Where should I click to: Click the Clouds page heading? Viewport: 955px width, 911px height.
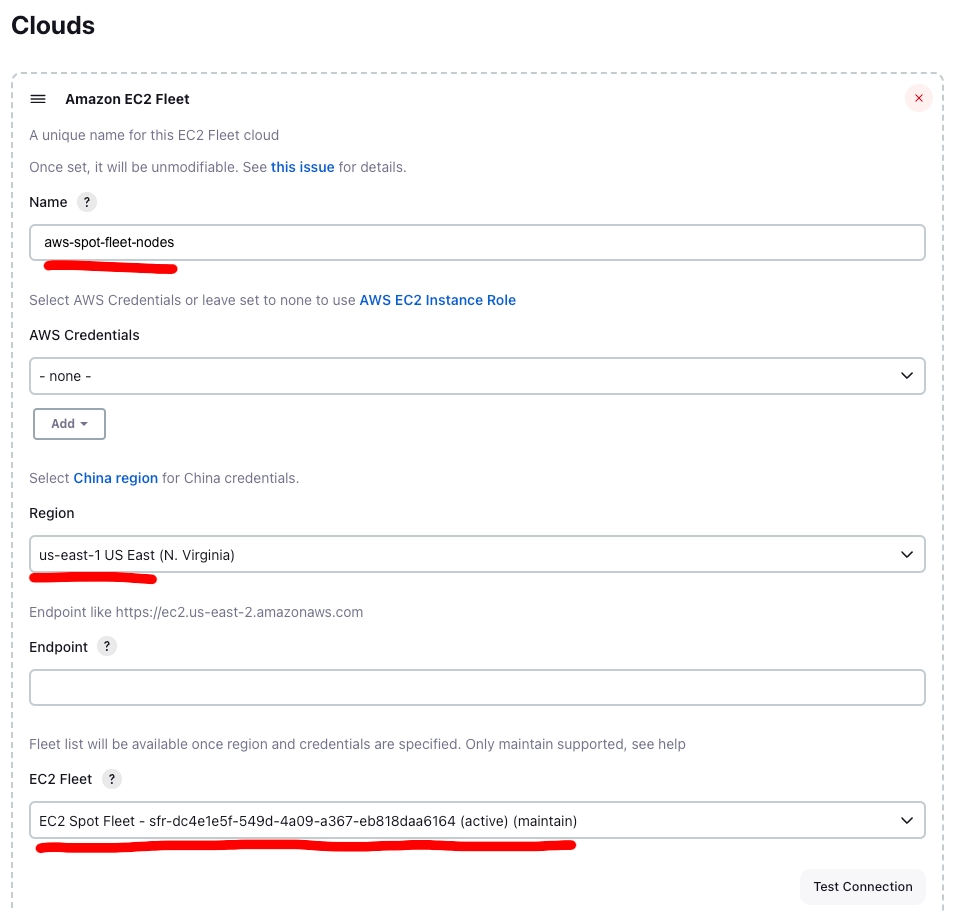[53, 26]
